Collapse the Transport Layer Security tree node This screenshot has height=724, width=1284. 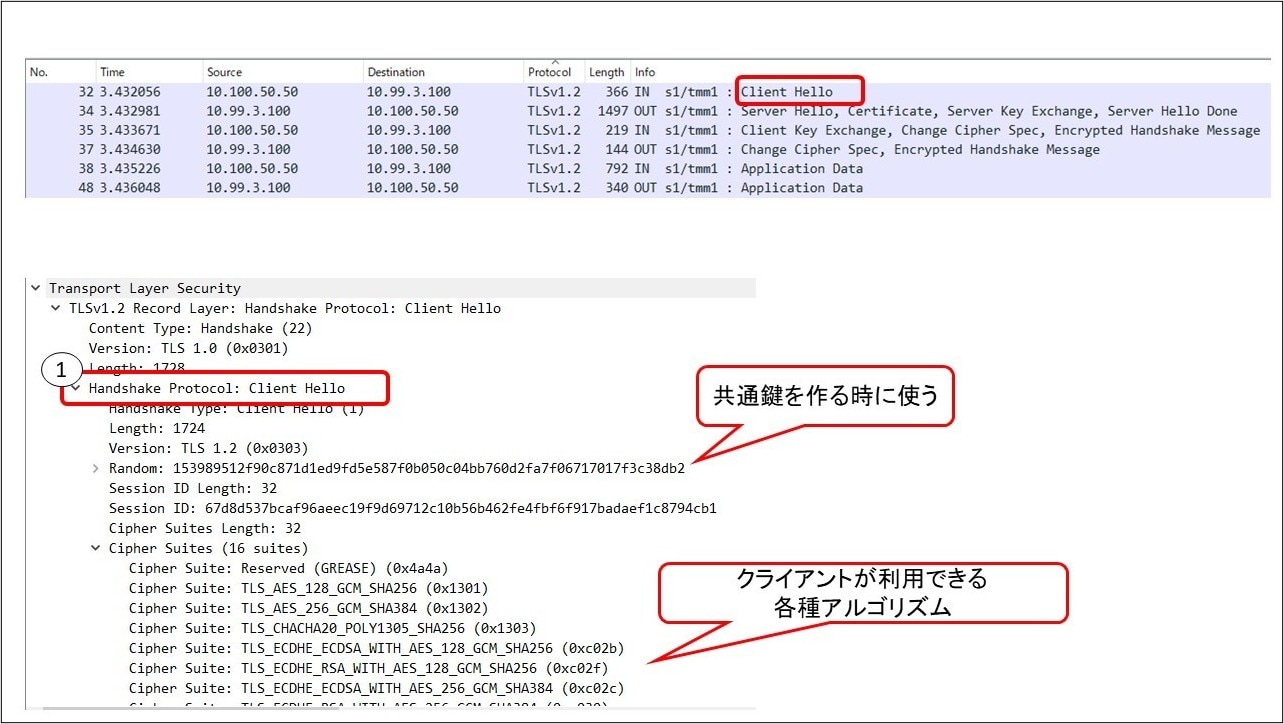(x=37, y=289)
